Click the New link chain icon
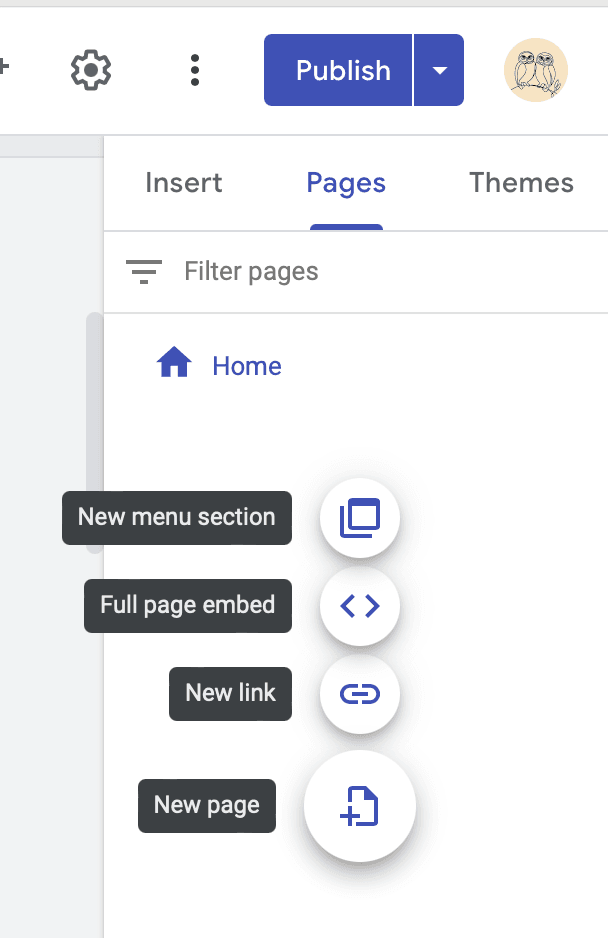 coord(360,694)
